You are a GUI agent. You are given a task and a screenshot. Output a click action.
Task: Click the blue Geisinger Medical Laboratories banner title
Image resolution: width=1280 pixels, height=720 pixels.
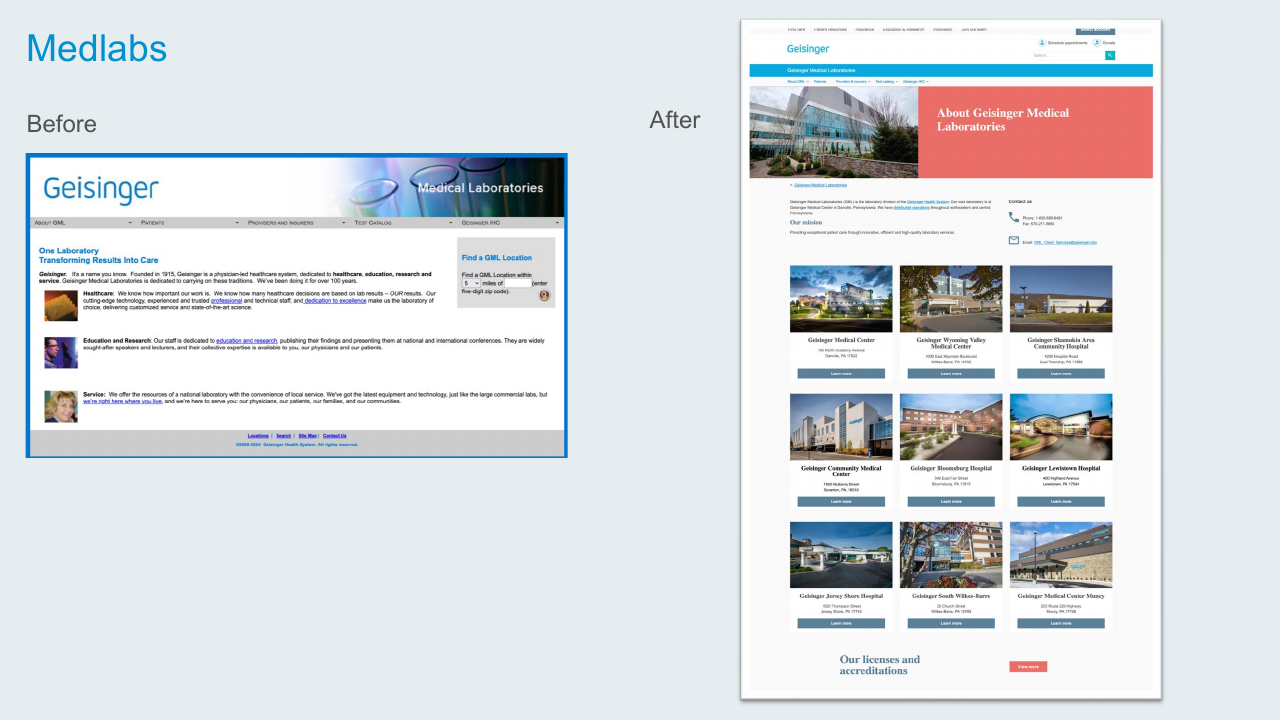(x=821, y=70)
